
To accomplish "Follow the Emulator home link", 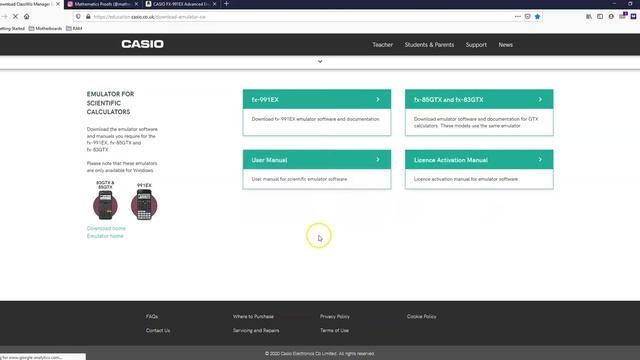I will 105,236.
